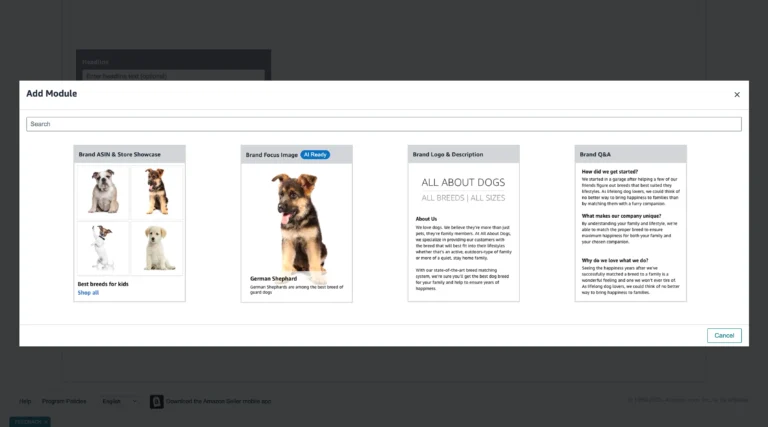This screenshot has height=427, width=768.
Task: Choose the Brand Focus Image module
Action: pos(296,223)
